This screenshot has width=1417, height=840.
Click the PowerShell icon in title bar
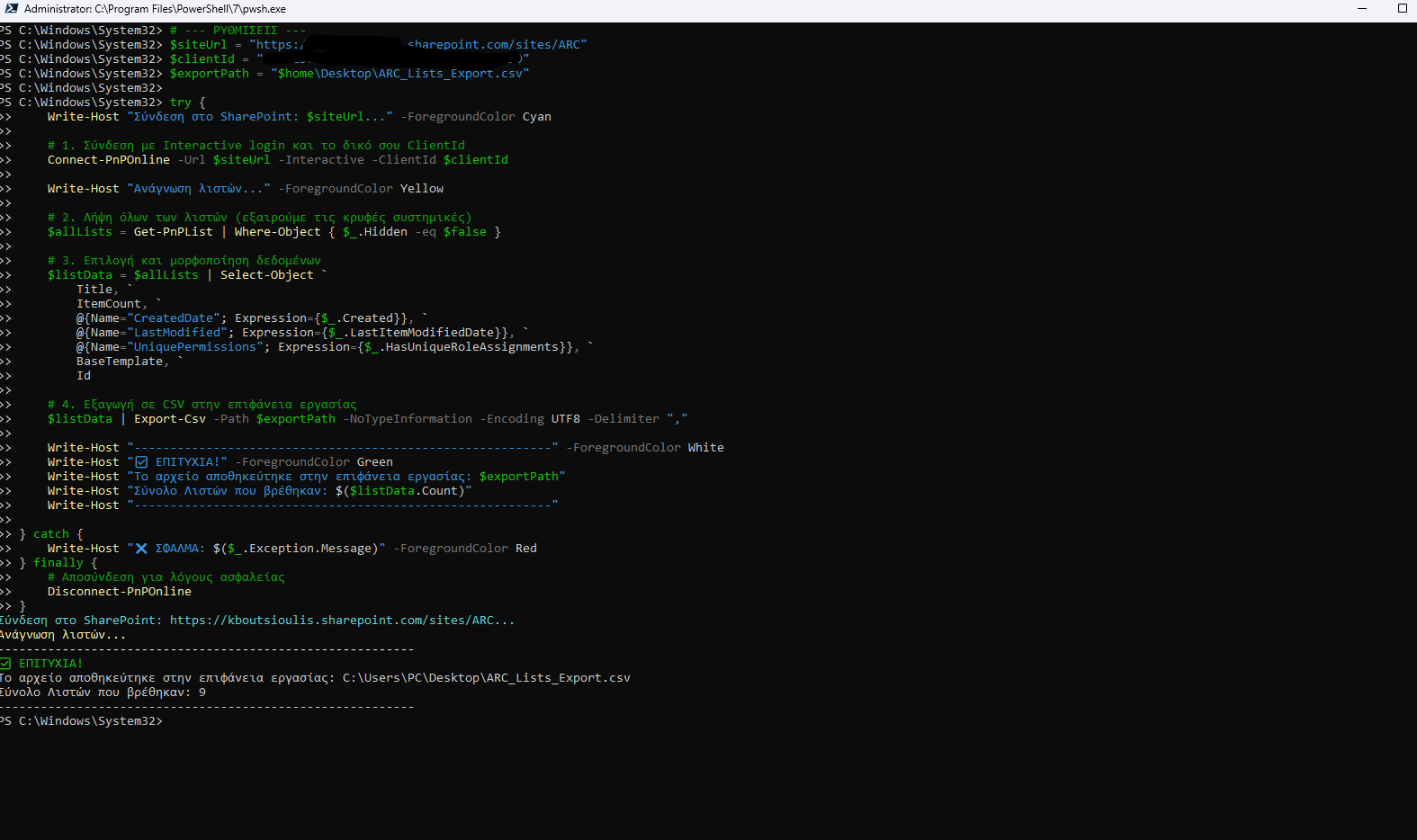coord(11,8)
